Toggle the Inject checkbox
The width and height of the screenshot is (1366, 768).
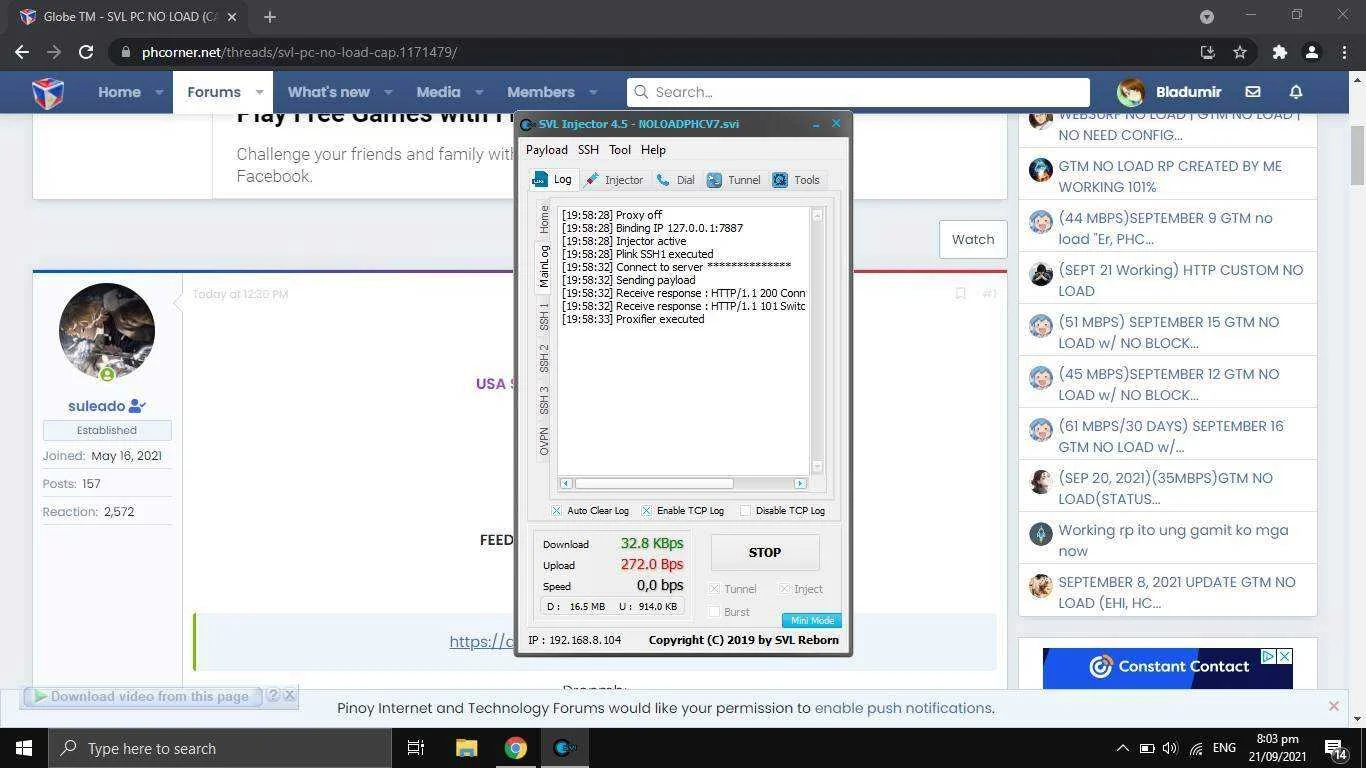pyautogui.click(x=784, y=589)
